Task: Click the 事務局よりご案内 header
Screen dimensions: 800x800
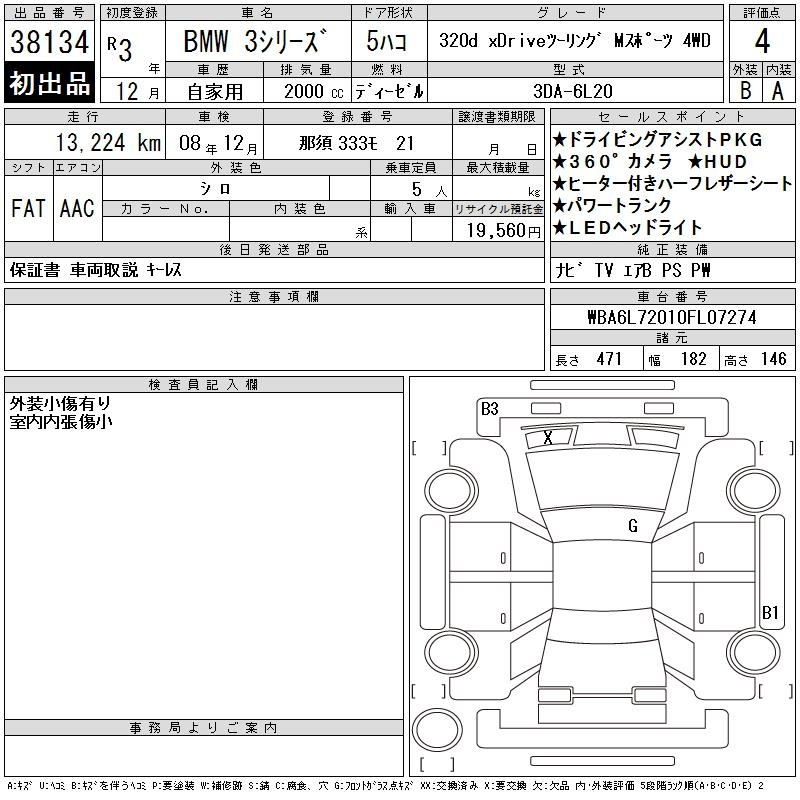Action: (204, 728)
